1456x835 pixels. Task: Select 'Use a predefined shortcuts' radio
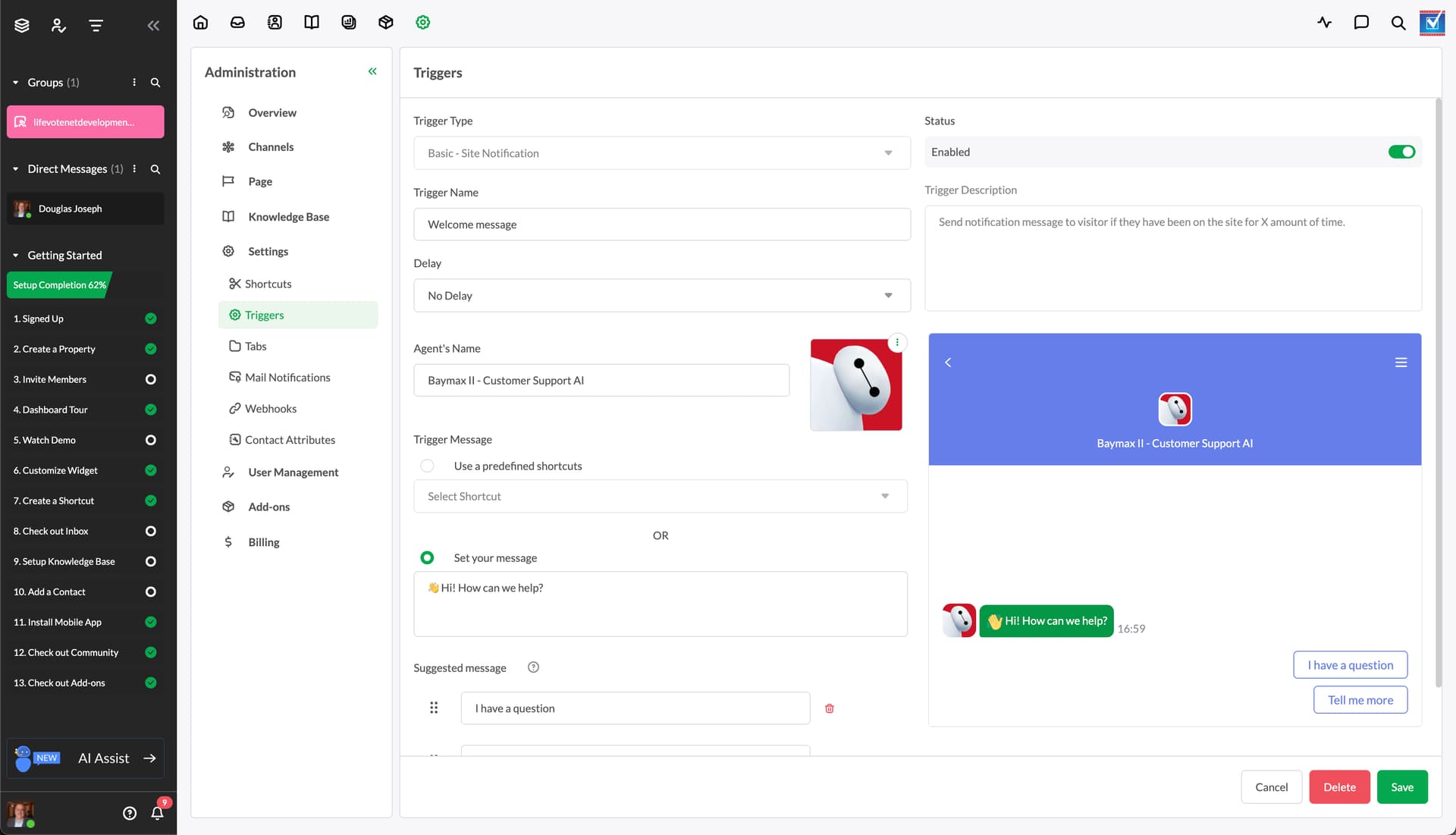point(428,466)
